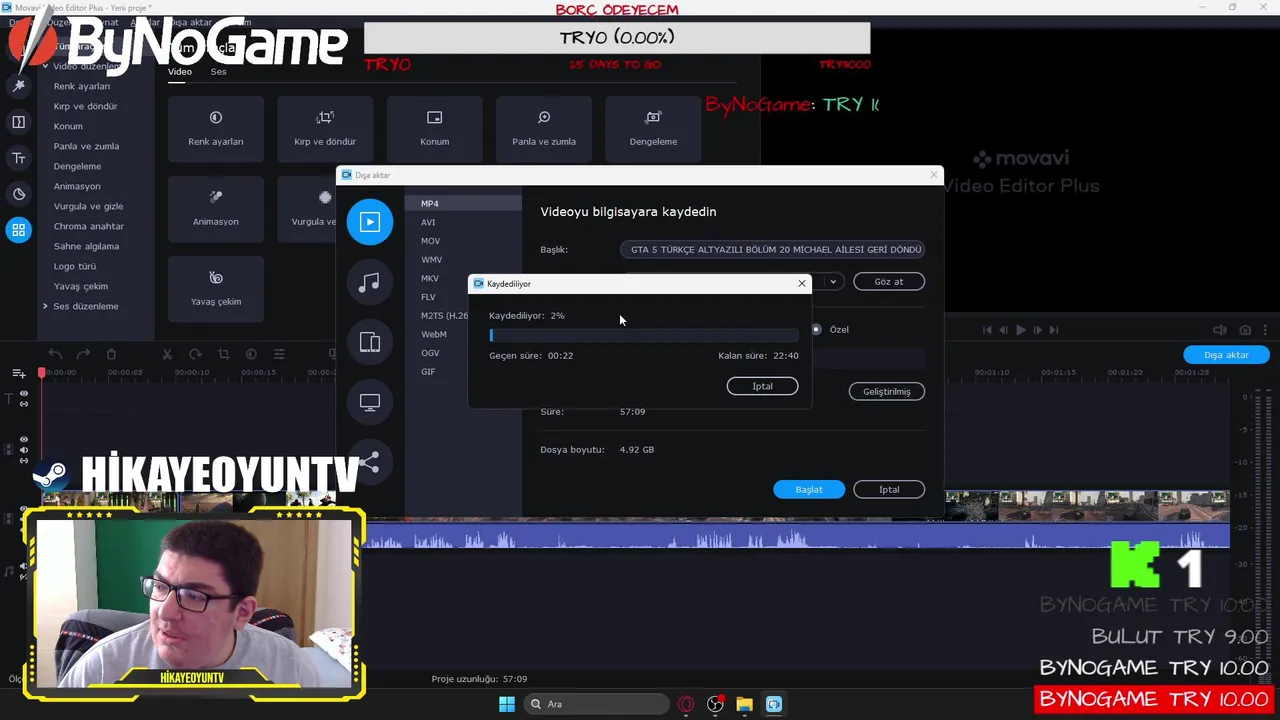Expand the Ses düzenleme tree section

pyautogui.click(x=45, y=306)
